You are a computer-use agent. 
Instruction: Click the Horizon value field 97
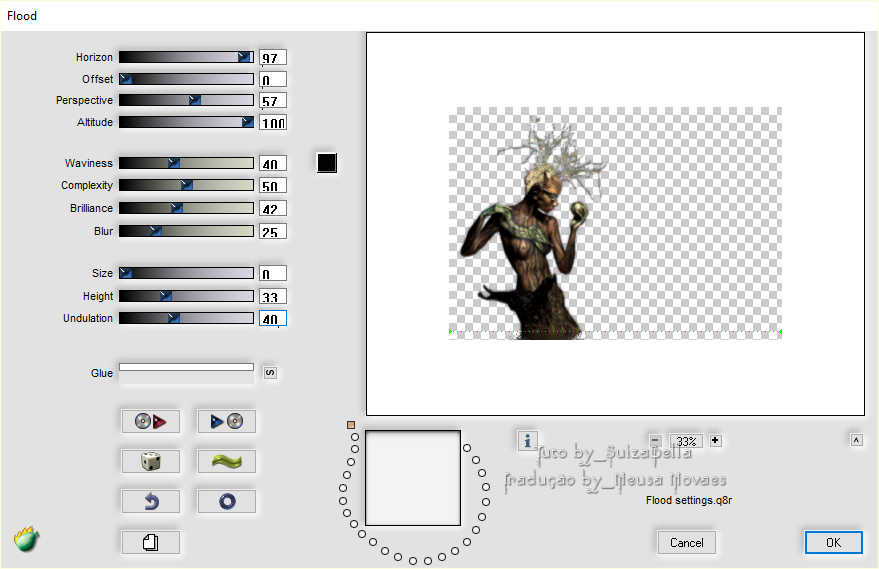(273, 57)
